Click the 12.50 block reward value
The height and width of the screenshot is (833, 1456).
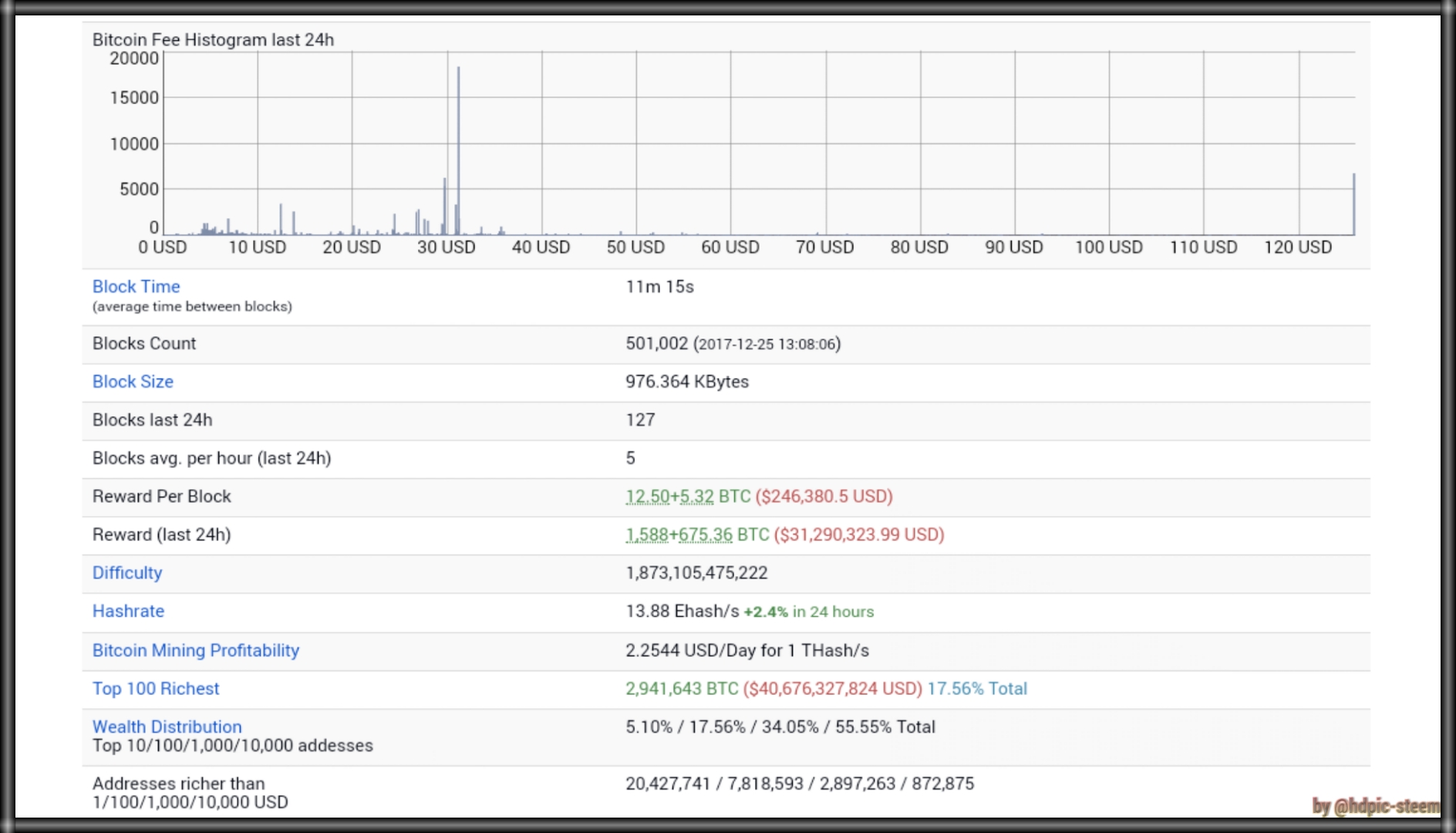click(647, 496)
